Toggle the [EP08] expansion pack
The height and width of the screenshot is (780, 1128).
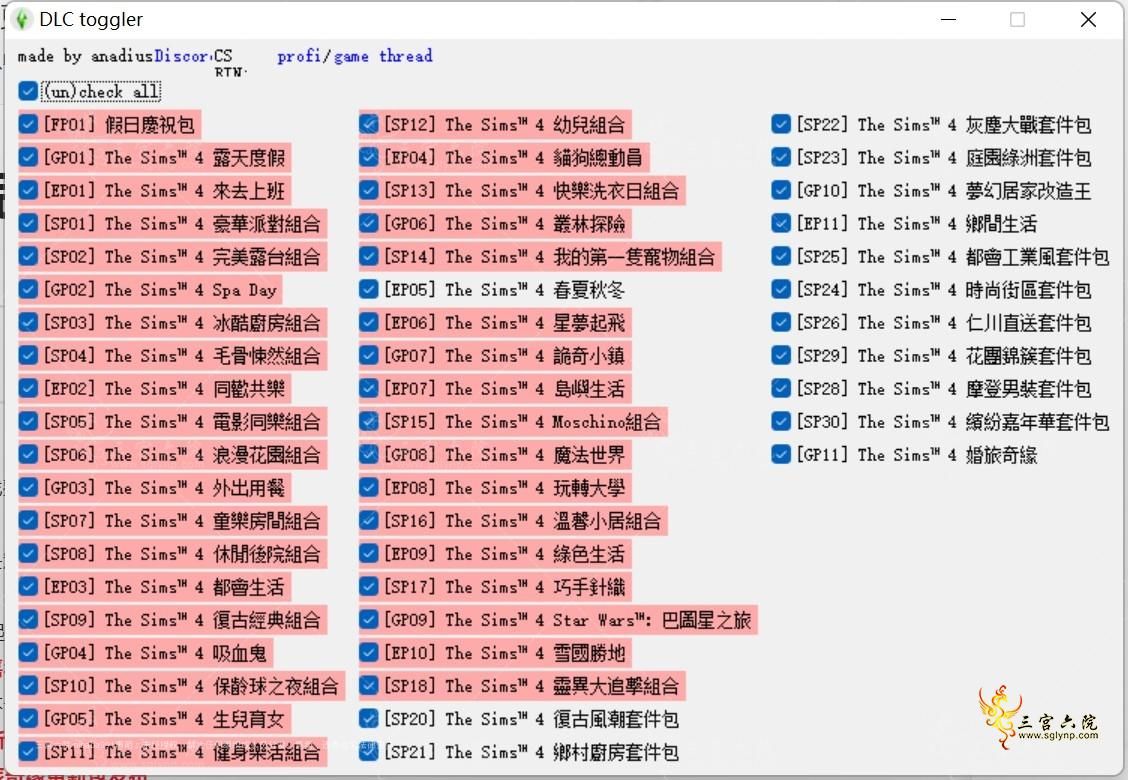pyautogui.click(x=368, y=489)
